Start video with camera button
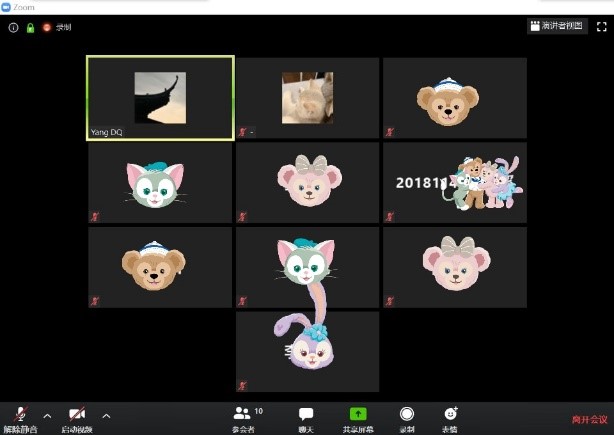614x435 pixels. [x=77, y=417]
